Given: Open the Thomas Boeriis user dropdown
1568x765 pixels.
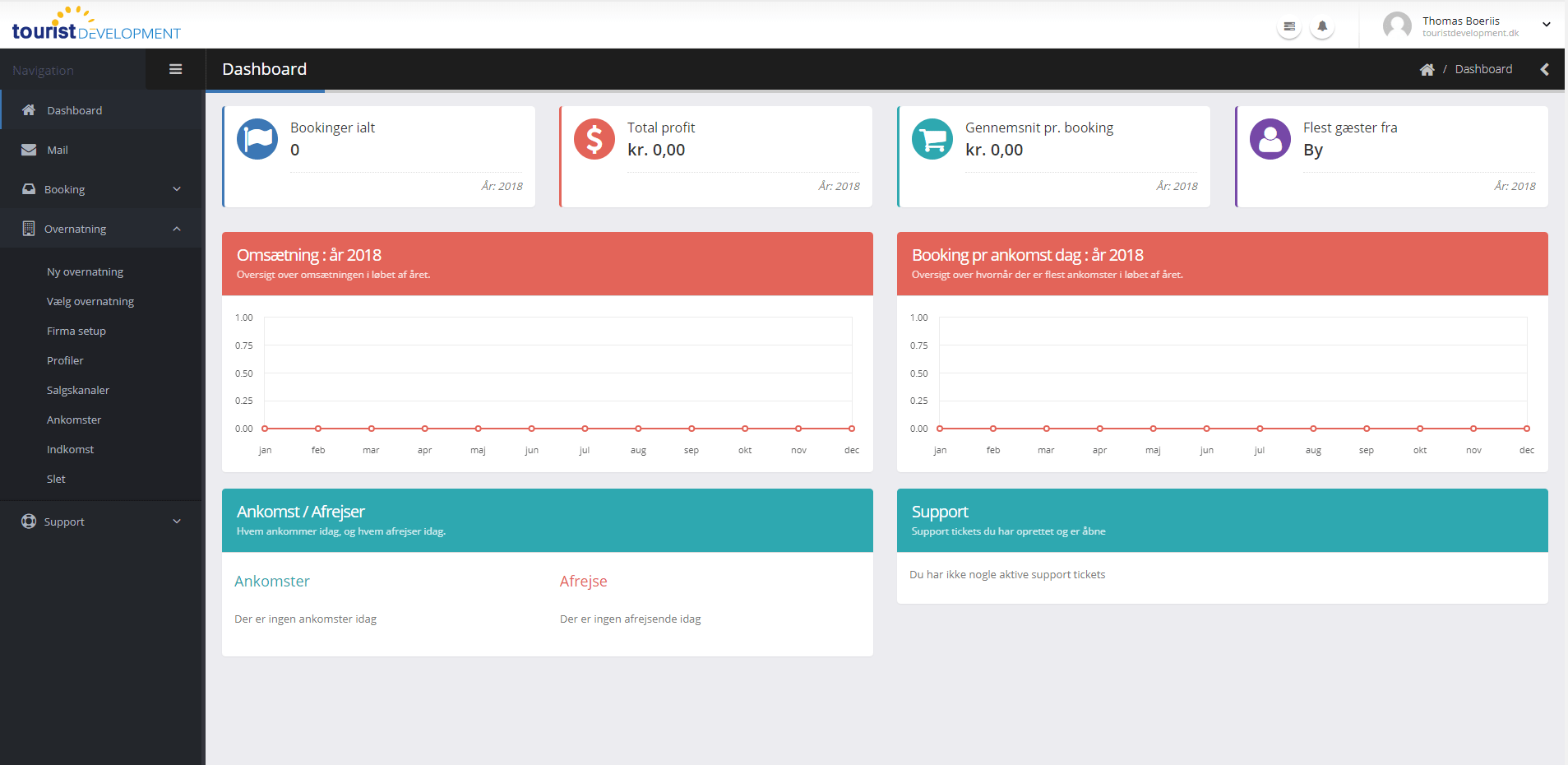Looking at the screenshot, I should point(1546,25).
